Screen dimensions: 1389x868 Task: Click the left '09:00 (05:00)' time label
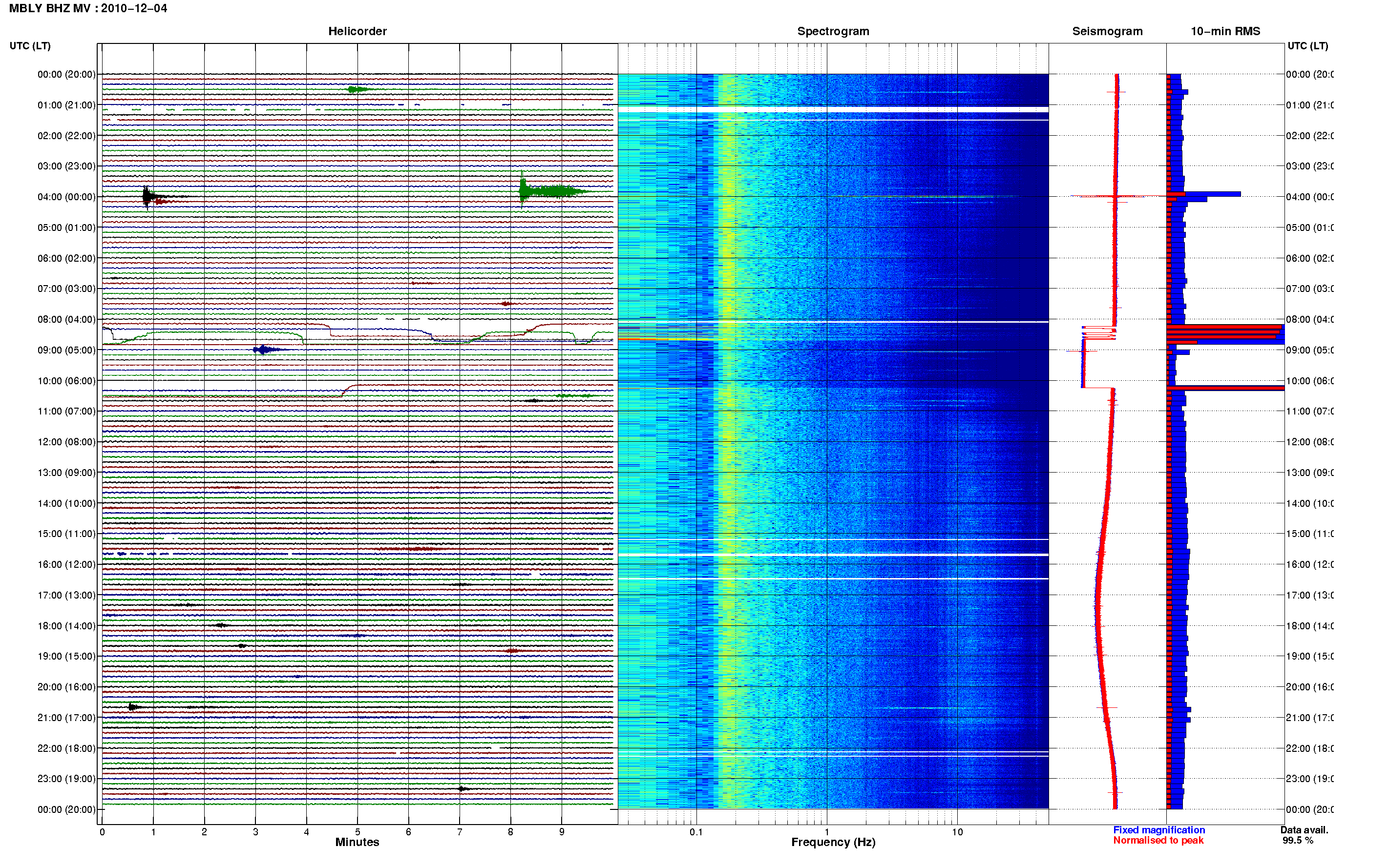(x=66, y=350)
